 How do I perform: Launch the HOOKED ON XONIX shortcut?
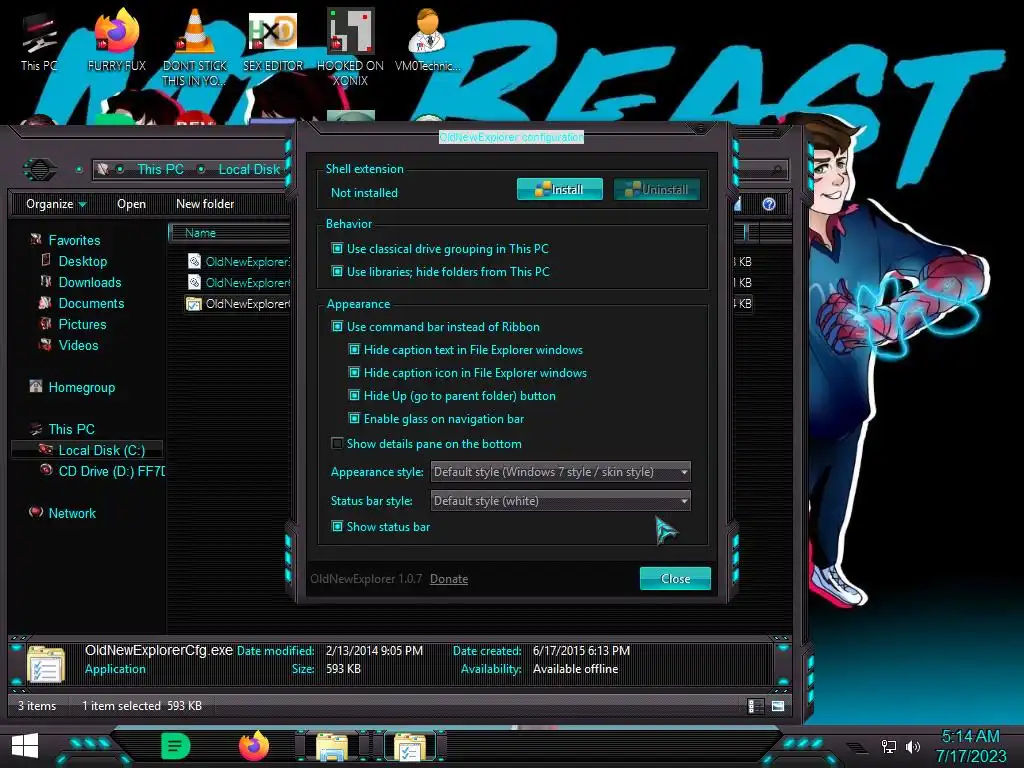pyautogui.click(x=350, y=47)
